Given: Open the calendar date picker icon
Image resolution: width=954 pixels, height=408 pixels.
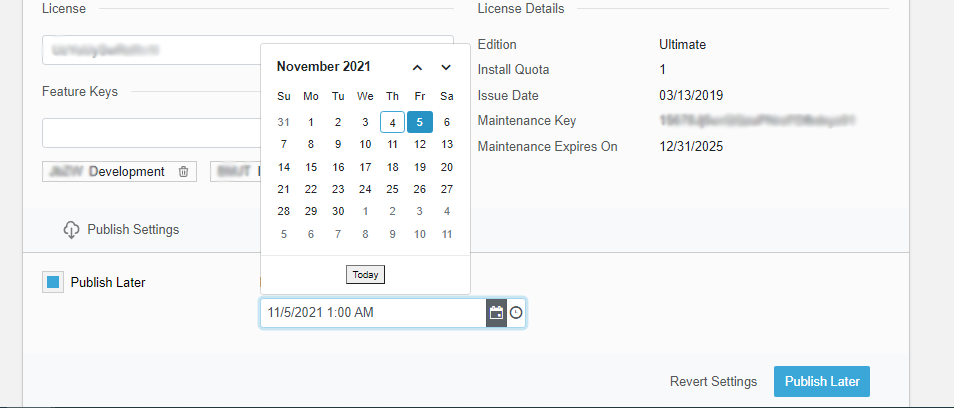Looking at the screenshot, I should 496,313.
